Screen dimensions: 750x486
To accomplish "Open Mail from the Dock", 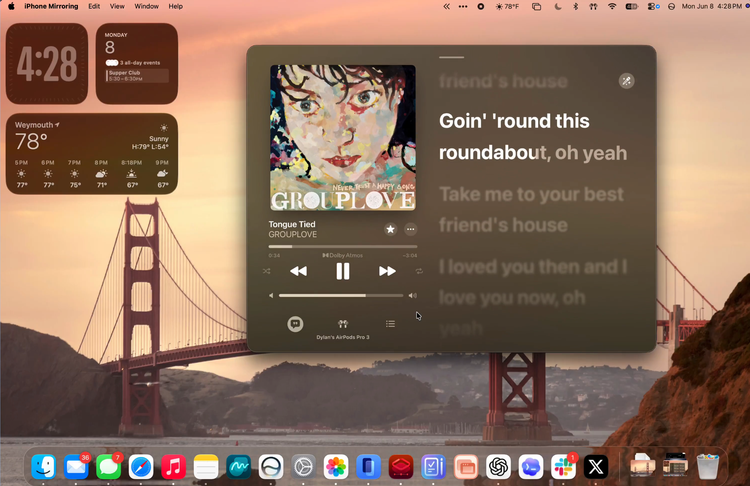I will click(76, 467).
